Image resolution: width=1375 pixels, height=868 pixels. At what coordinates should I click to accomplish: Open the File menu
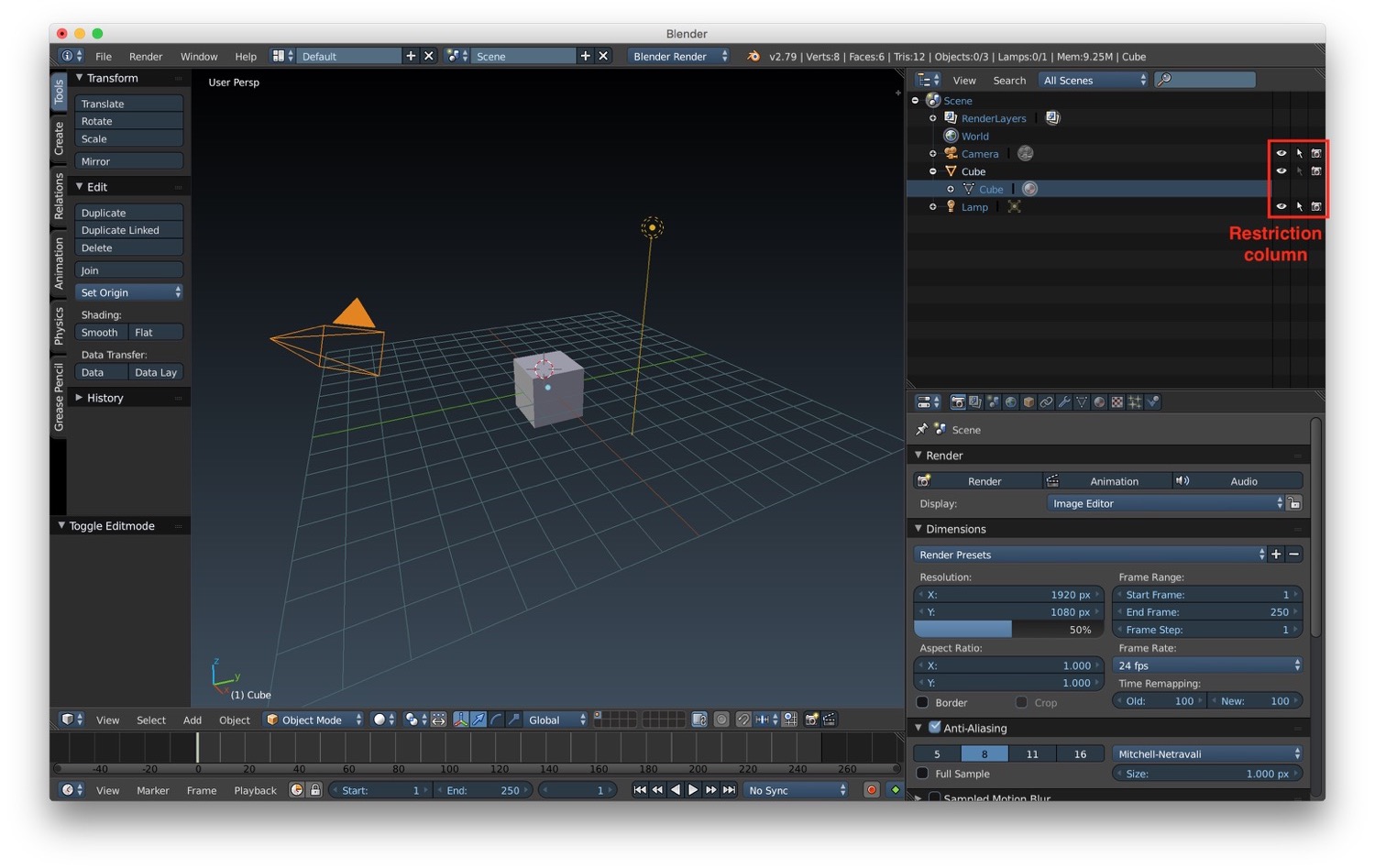(104, 56)
